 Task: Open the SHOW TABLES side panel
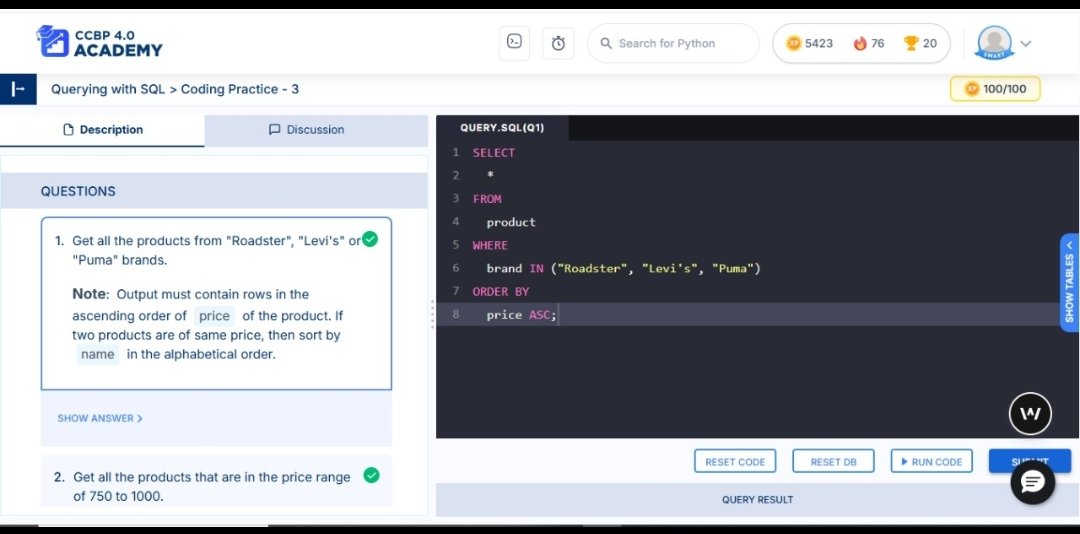(x=1070, y=283)
